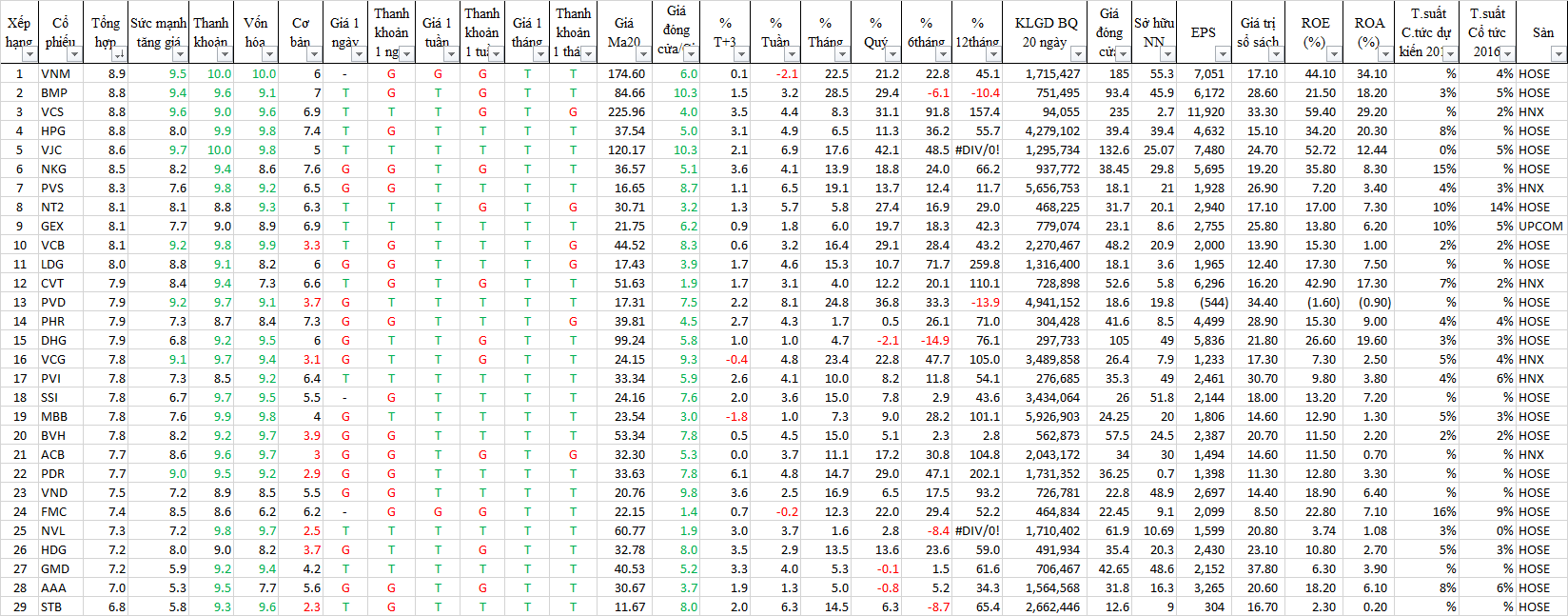Select the NT2 ticker cell

click(62, 207)
